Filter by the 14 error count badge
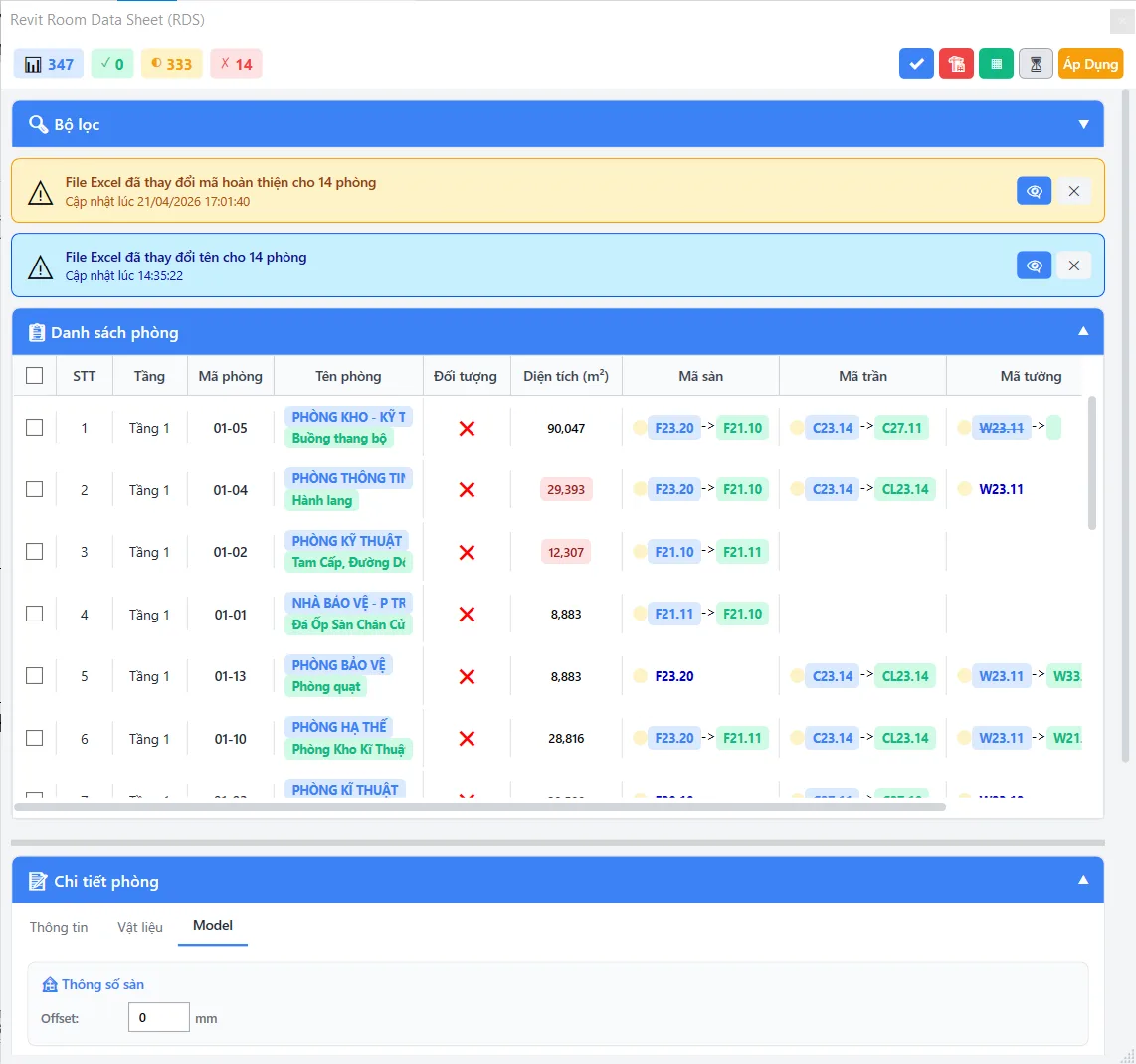Image resolution: width=1136 pixels, height=1064 pixels. (x=236, y=64)
